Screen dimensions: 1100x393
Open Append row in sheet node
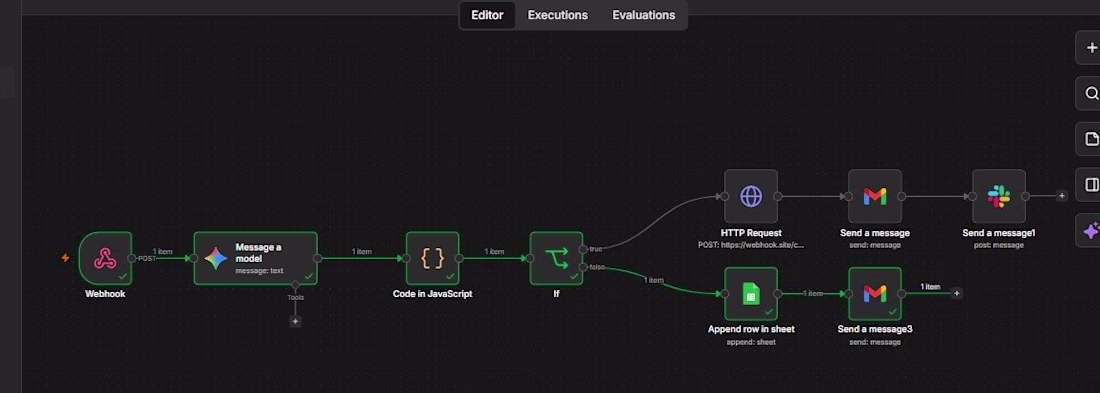751,293
